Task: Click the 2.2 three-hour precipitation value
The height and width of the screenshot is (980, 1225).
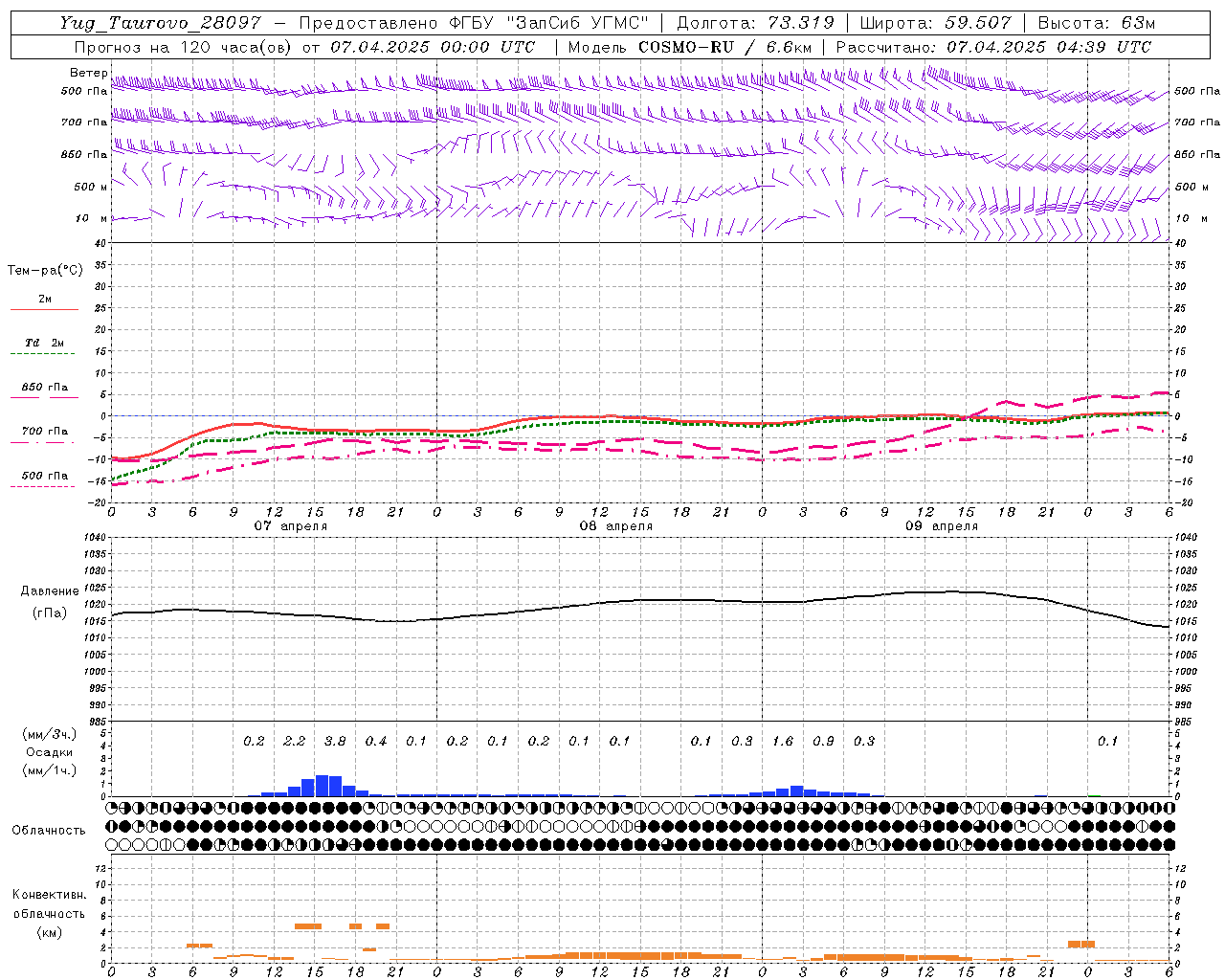Action: pos(295,742)
